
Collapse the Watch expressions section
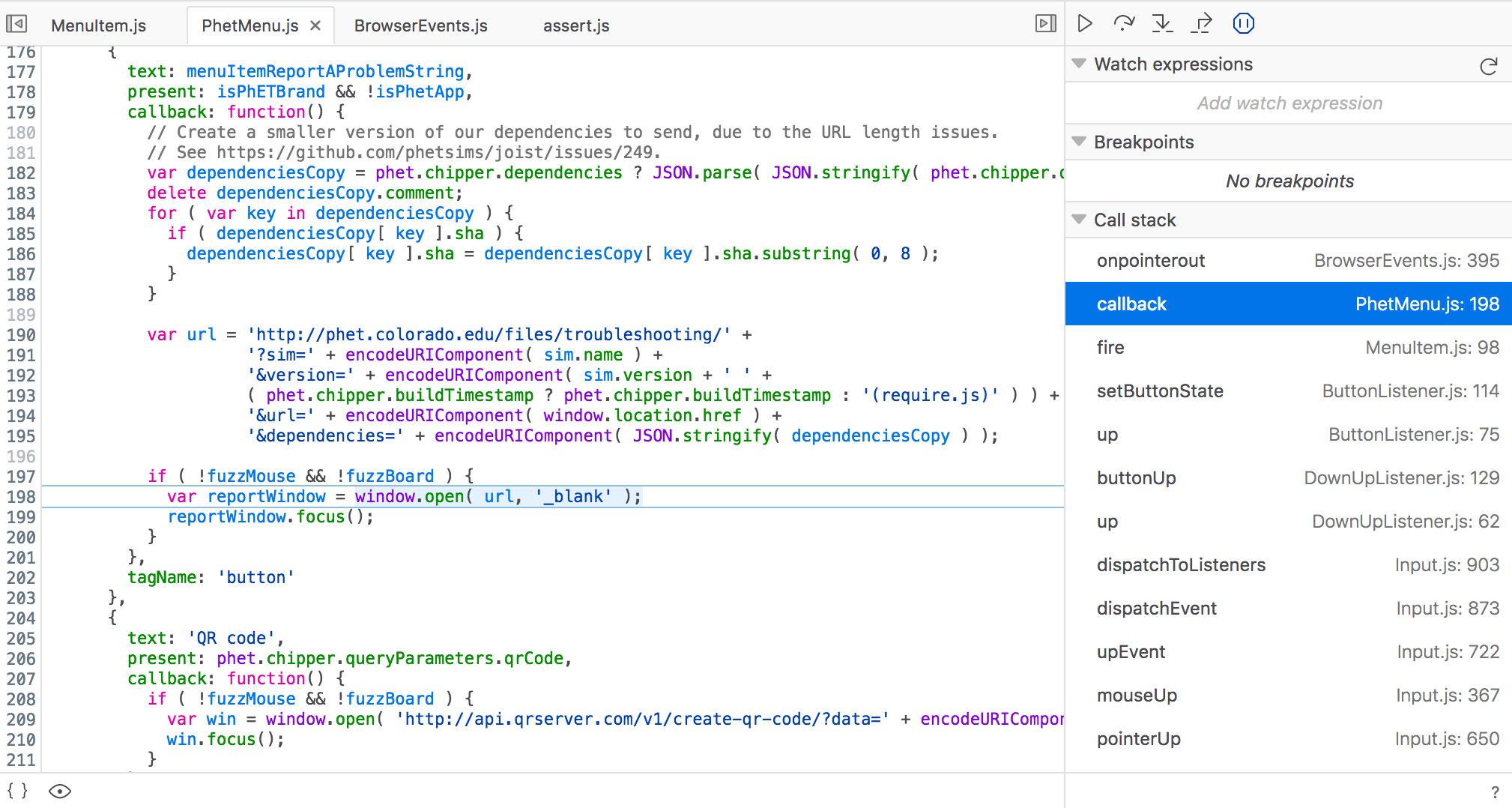[1079, 64]
